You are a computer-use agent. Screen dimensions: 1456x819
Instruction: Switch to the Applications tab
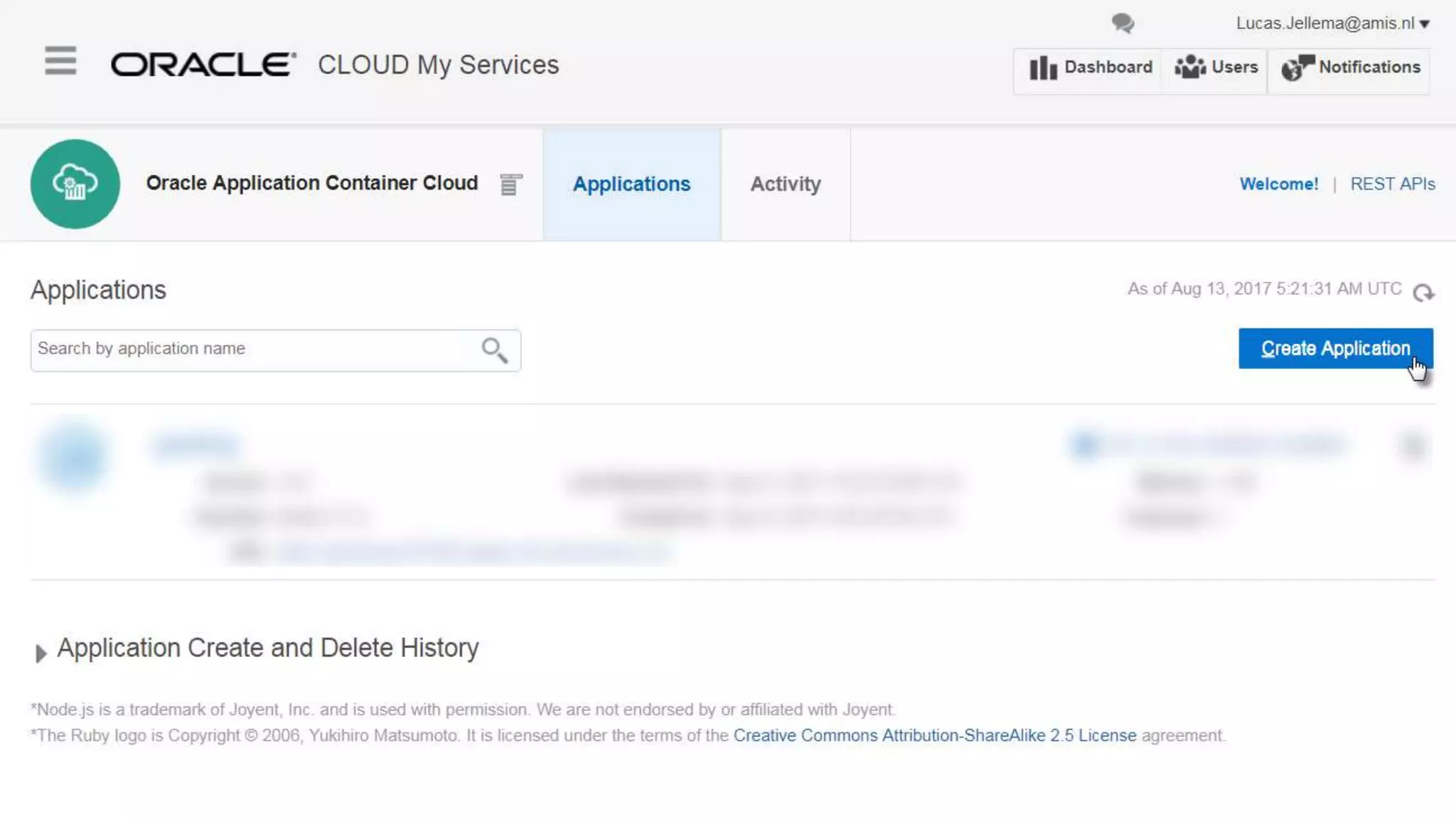(x=631, y=184)
